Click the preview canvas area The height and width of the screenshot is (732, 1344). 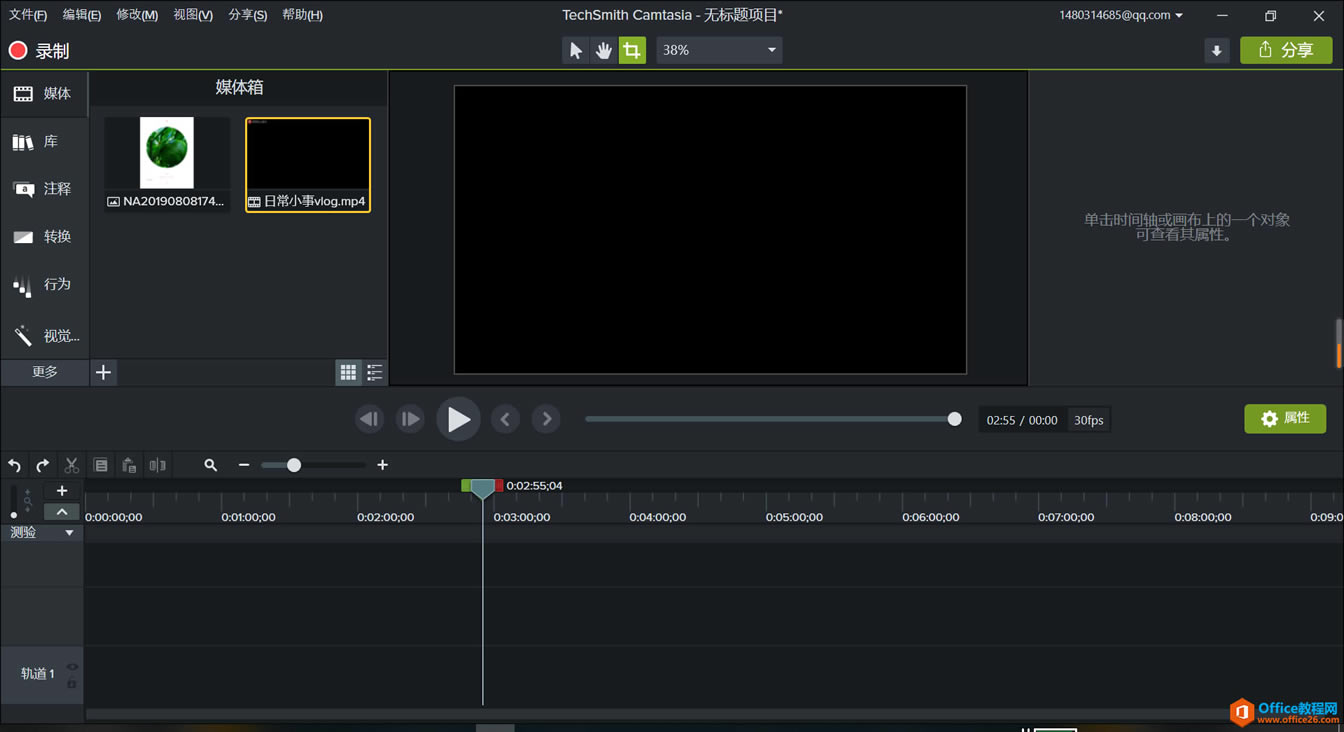(x=710, y=230)
